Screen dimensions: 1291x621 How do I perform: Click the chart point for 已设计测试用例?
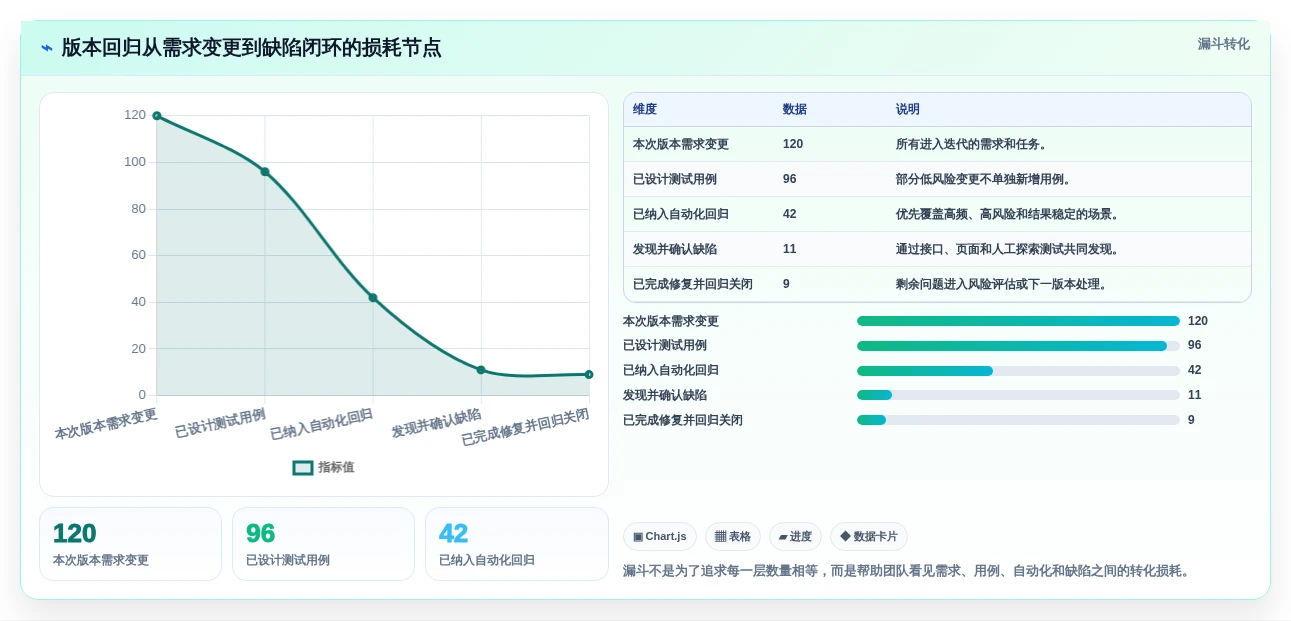[265, 172]
